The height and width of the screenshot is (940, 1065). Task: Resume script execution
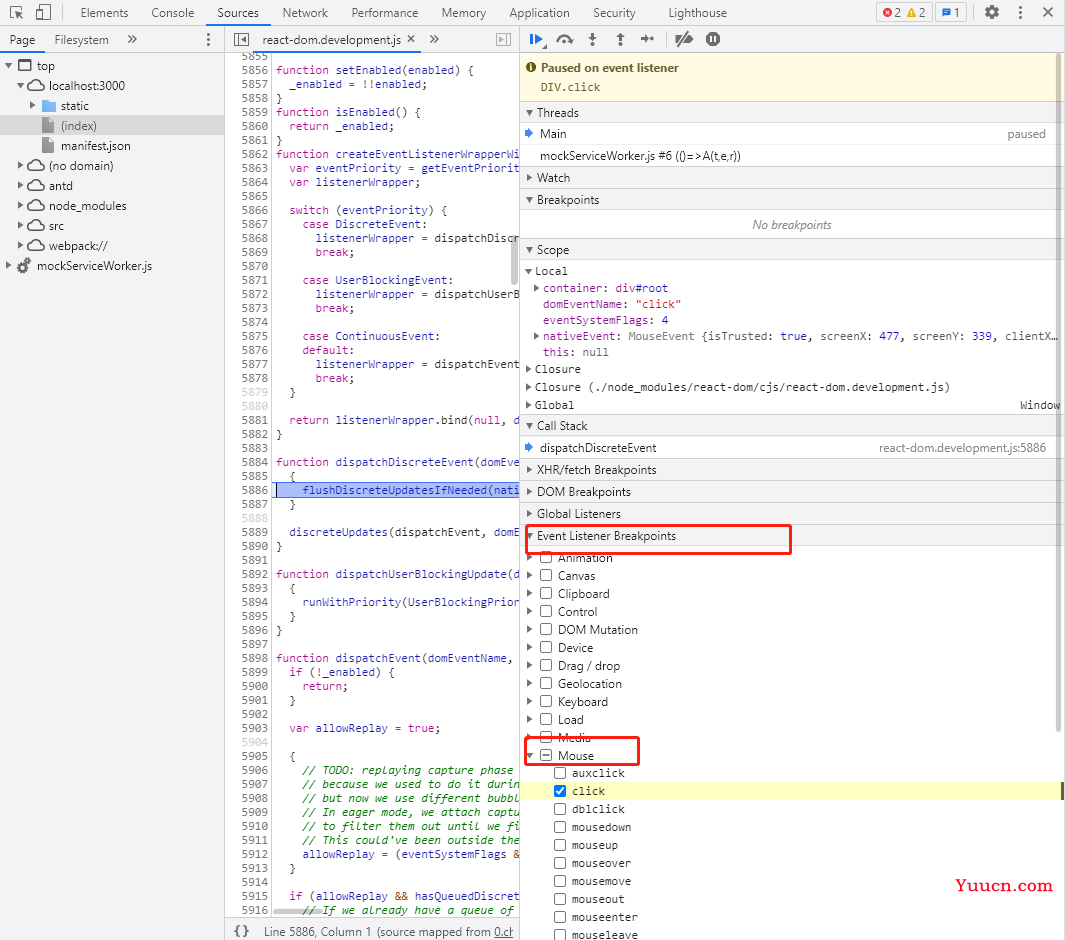(x=537, y=39)
